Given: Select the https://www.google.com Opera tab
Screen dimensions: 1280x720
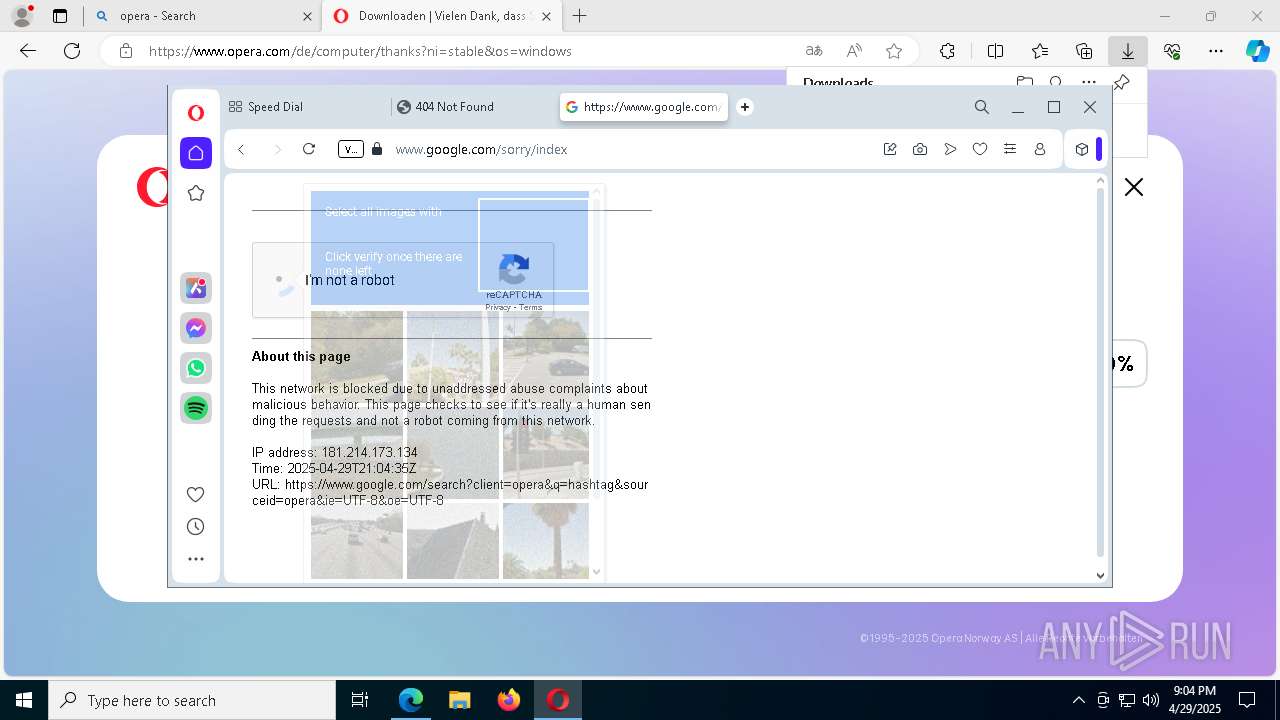Looking at the screenshot, I should (x=644, y=107).
